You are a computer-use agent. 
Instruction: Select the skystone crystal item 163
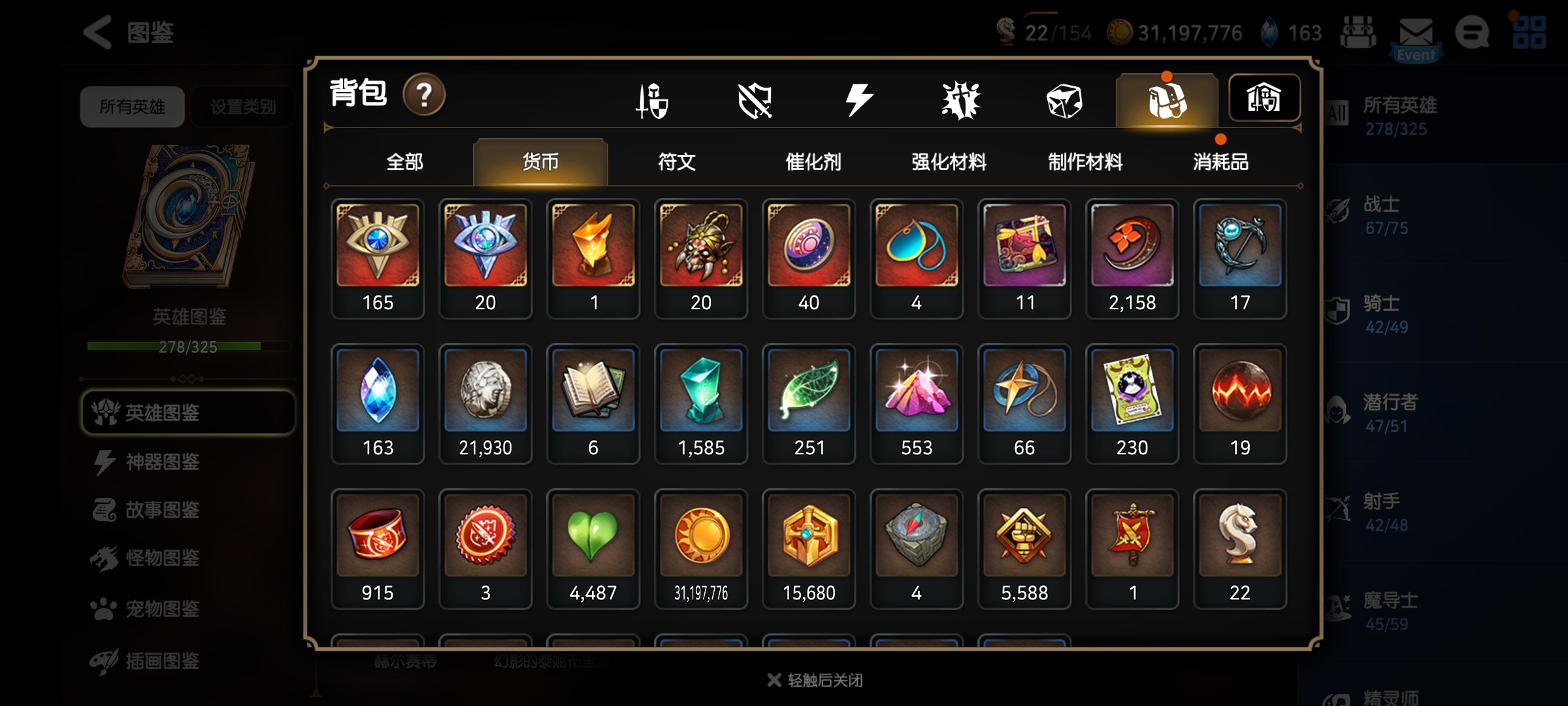(378, 404)
